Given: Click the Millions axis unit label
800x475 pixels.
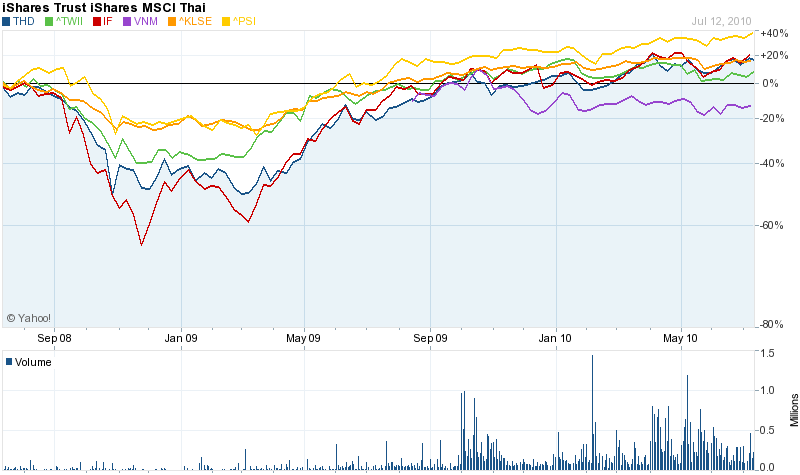Looking at the screenshot, I should 794,410.
